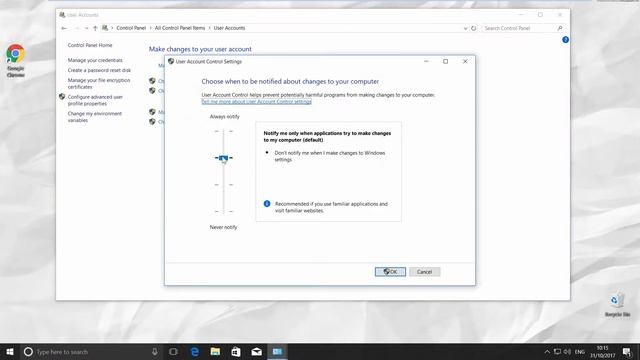This screenshot has height=360, width=640.
Task: Click User Accounts breadcrumb segment
Action: point(229,28)
